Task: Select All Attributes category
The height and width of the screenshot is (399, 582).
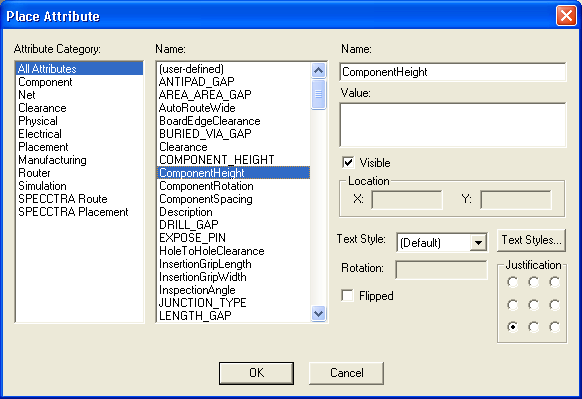Action: tap(79, 69)
